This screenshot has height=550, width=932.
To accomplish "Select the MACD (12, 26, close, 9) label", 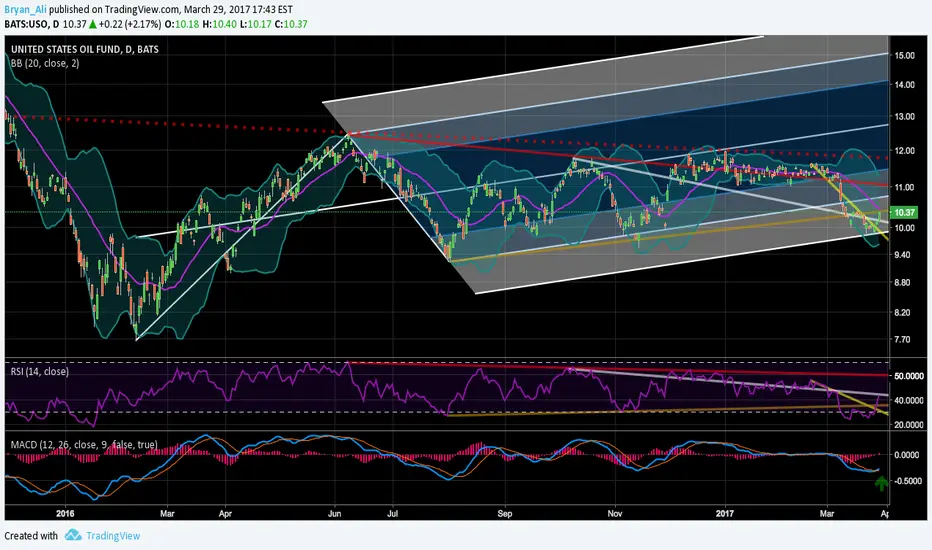I will (84, 445).
